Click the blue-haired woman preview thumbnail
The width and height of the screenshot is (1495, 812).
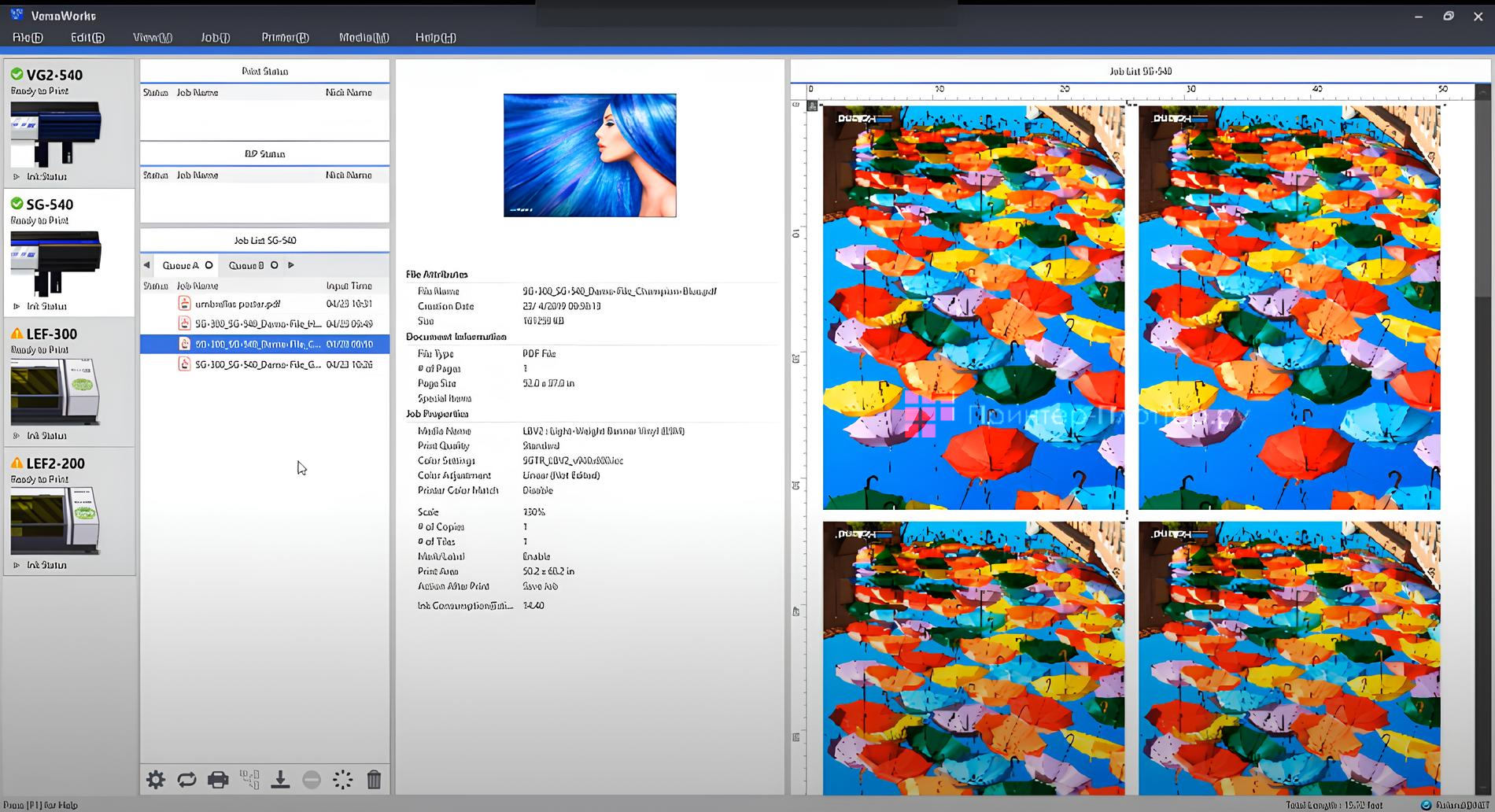pyautogui.click(x=589, y=155)
